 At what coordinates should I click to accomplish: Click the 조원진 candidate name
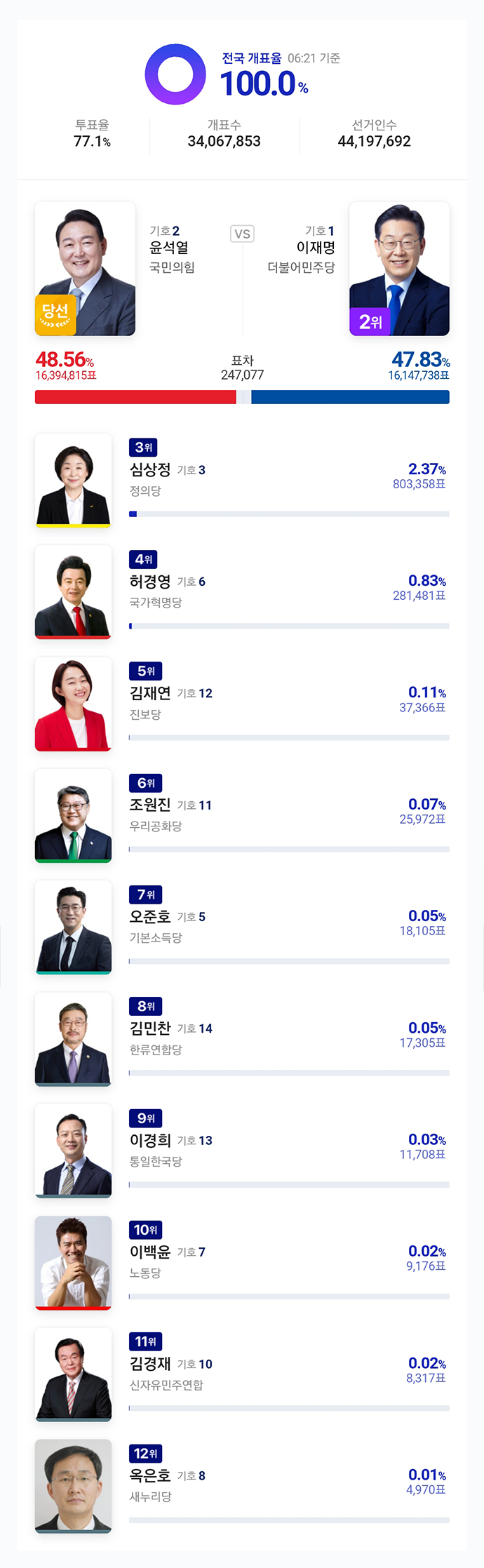pos(150,805)
